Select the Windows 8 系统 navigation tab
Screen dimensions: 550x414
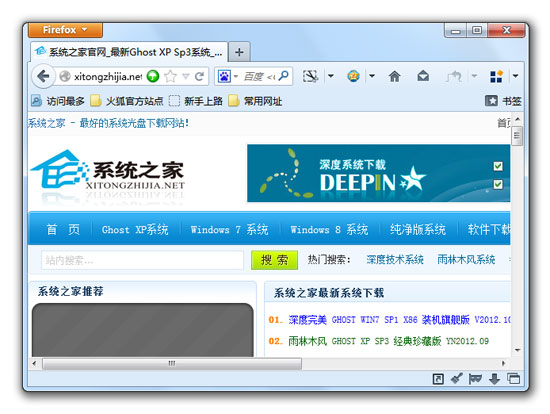(329, 229)
